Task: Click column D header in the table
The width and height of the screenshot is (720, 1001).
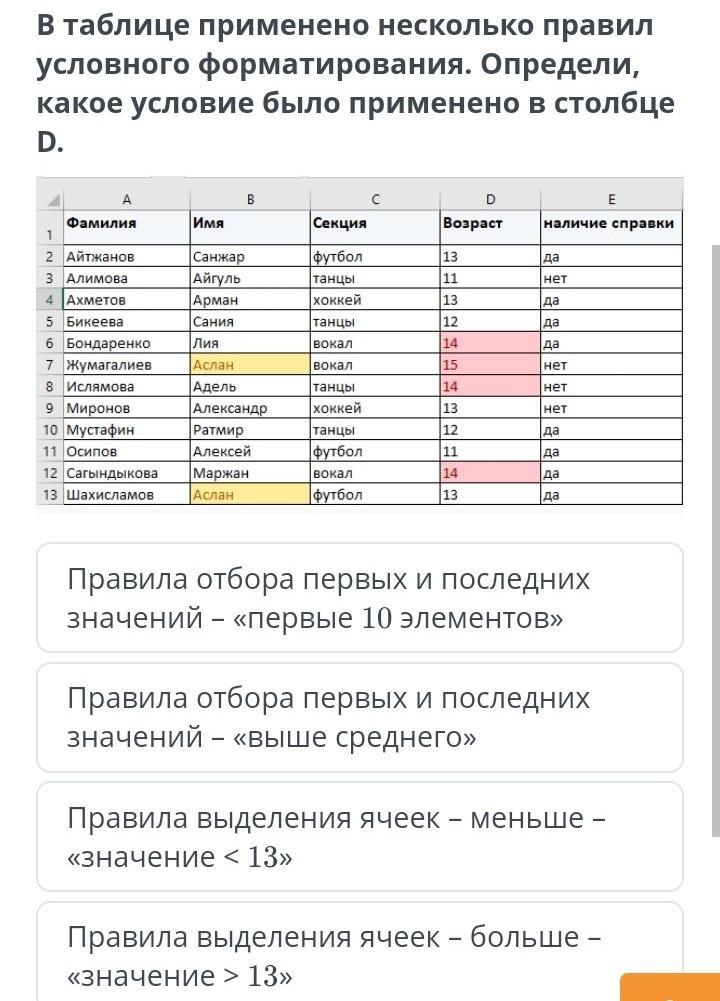Action: pos(490,200)
